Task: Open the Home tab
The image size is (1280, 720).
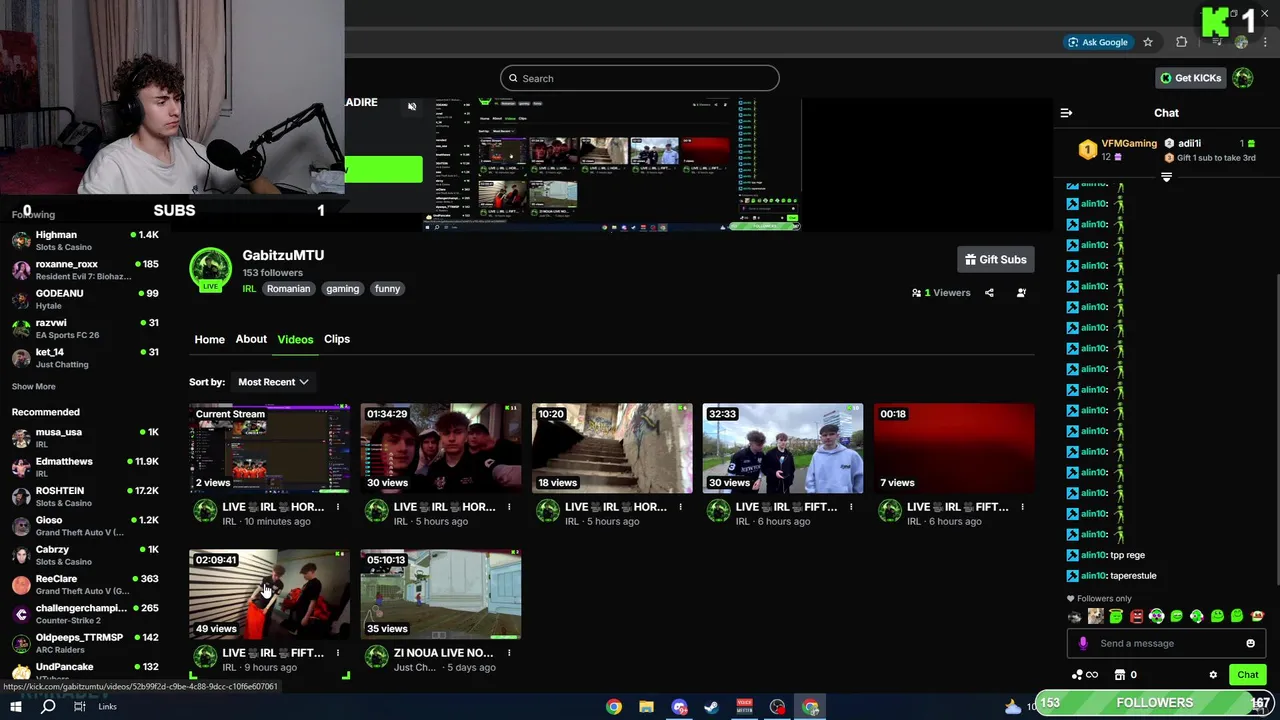Action: point(209,339)
